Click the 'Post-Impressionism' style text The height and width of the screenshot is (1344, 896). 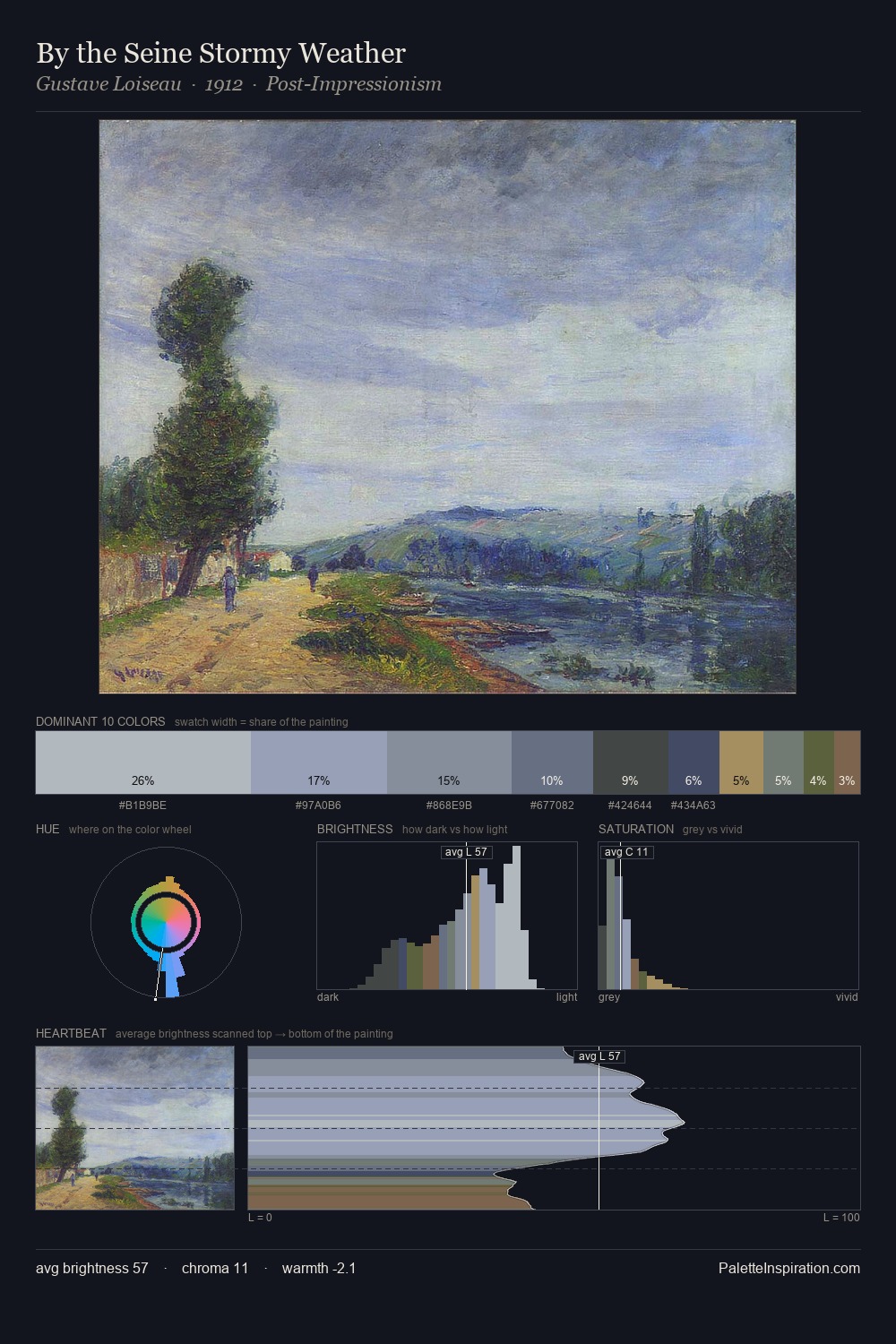coord(354,84)
